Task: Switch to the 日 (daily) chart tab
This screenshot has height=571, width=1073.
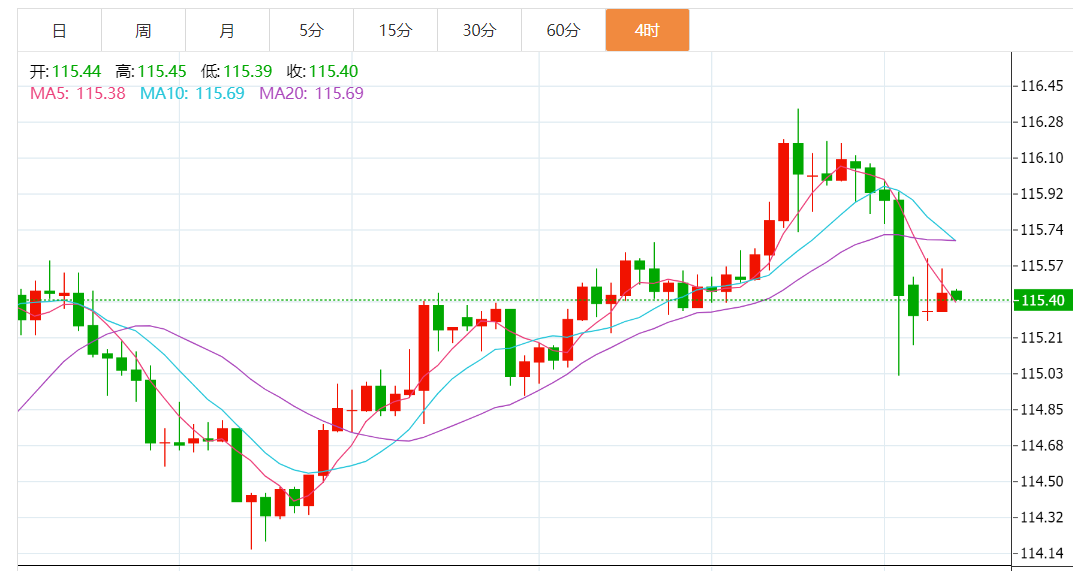Action: (x=59, y=30)
